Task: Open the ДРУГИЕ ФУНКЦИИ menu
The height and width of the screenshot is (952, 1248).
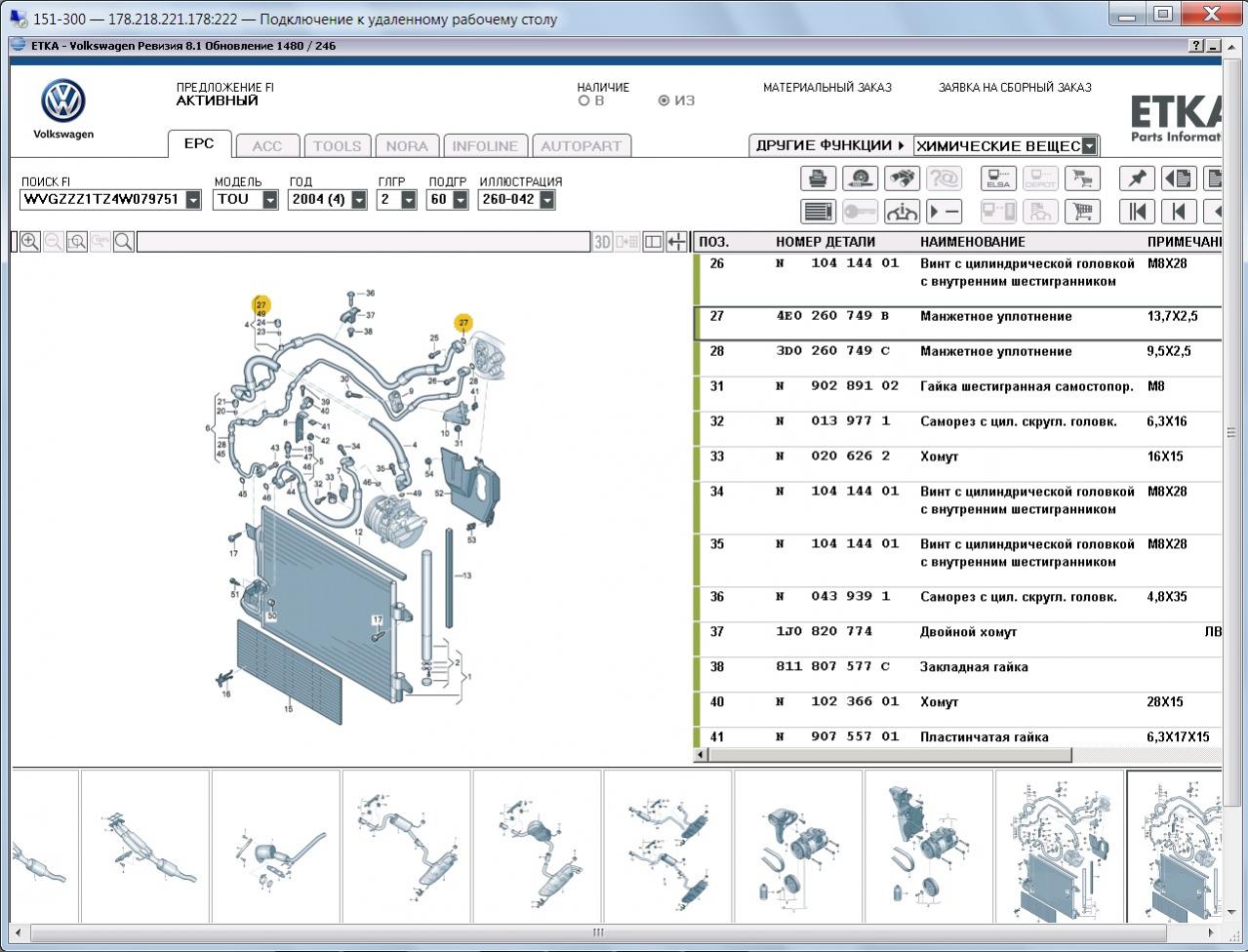Action: pyautogui.click(x=830, y=145)
